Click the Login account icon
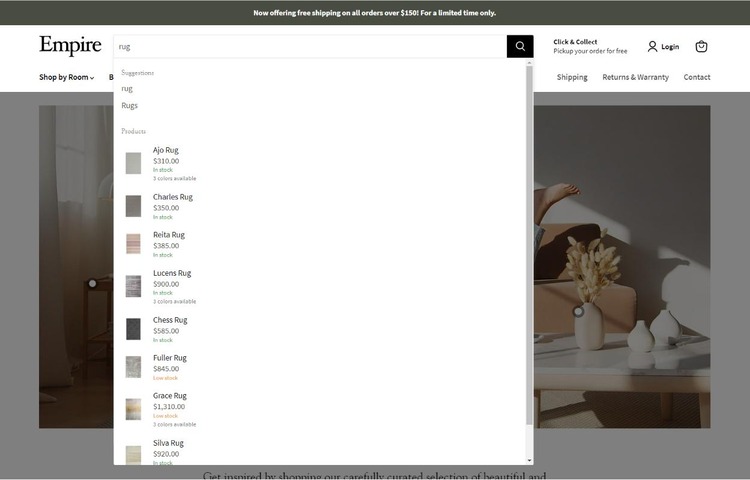This screenshot has height=480, width=750. pos(662,46)
